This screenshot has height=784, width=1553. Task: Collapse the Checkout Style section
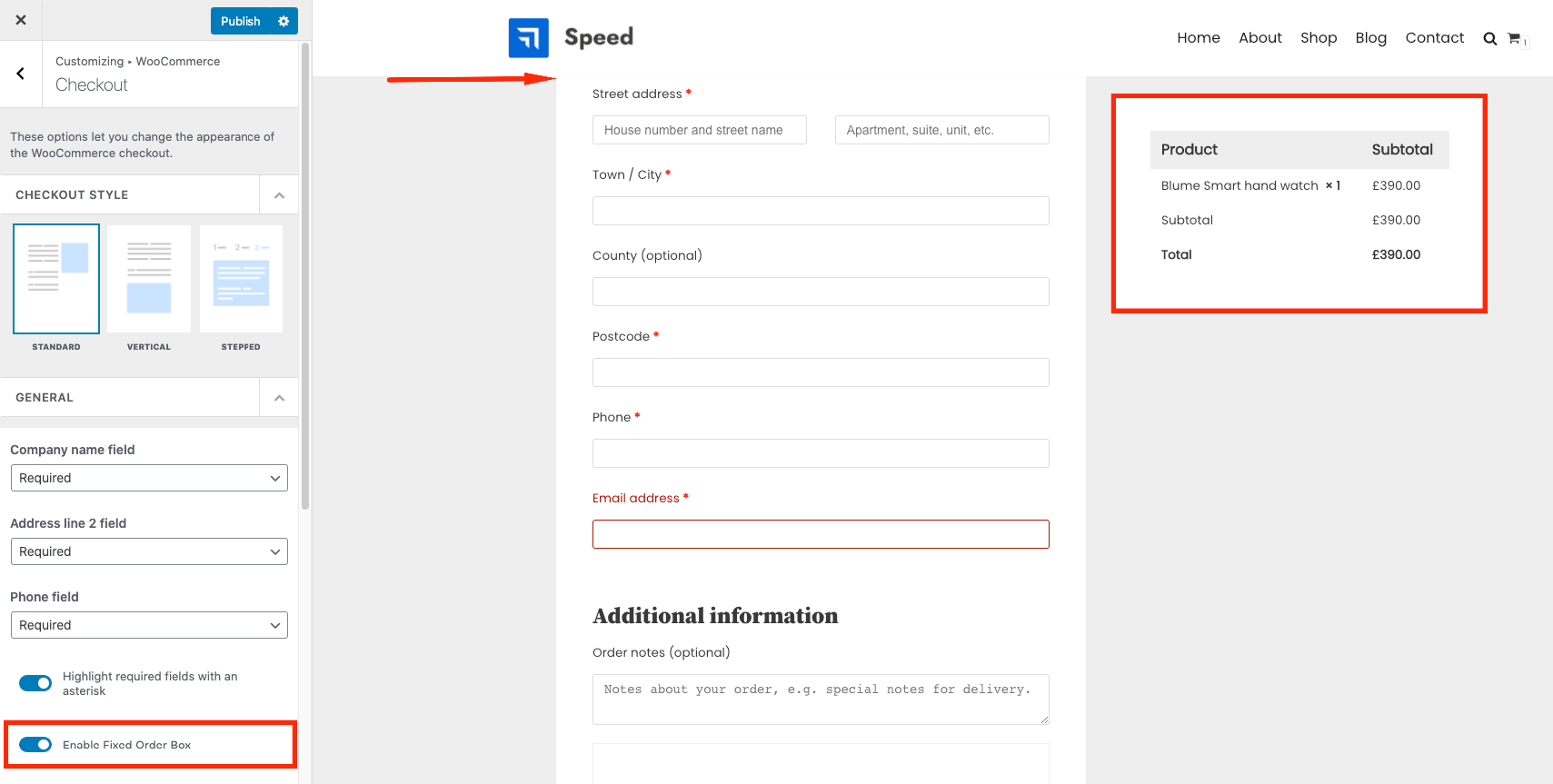click(279, 195)
